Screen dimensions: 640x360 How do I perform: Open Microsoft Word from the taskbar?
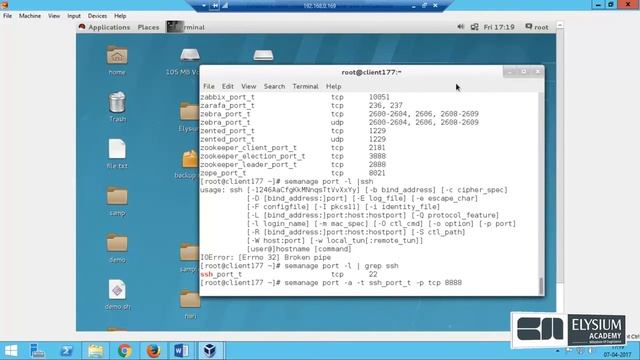click(x=181, y=351)
